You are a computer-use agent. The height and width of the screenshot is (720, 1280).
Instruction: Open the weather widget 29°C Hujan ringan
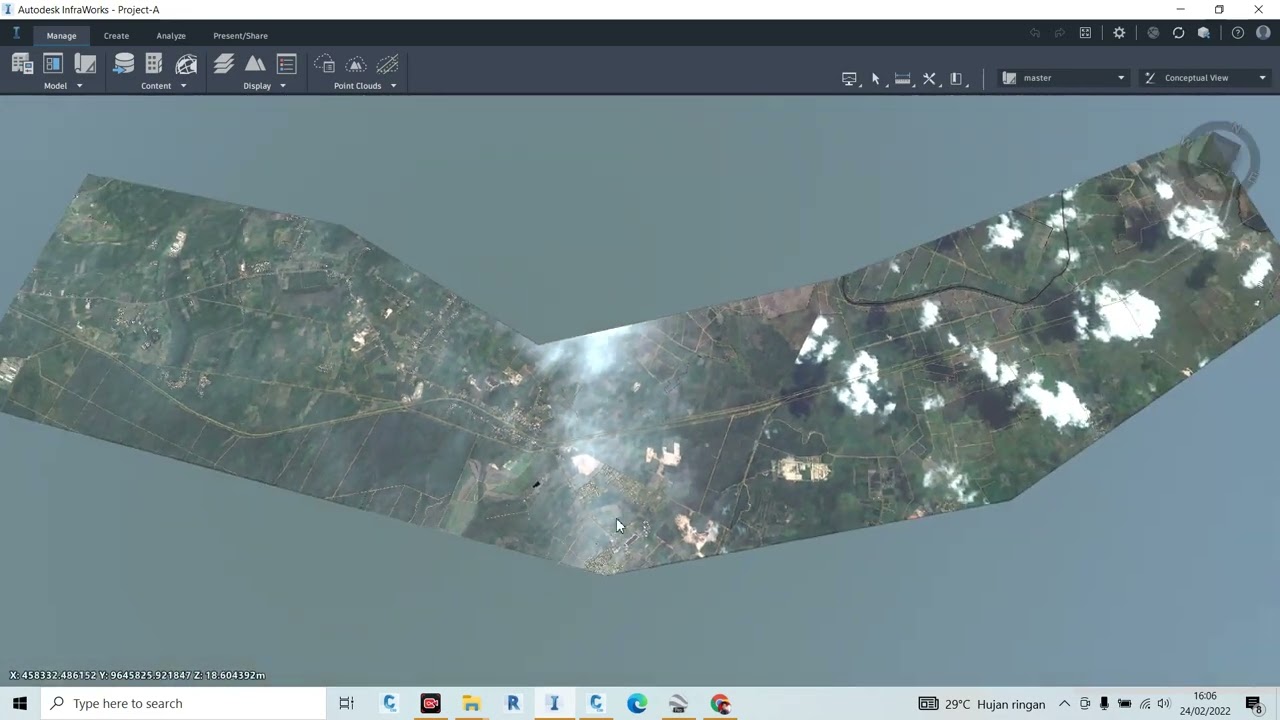point(982,704)
